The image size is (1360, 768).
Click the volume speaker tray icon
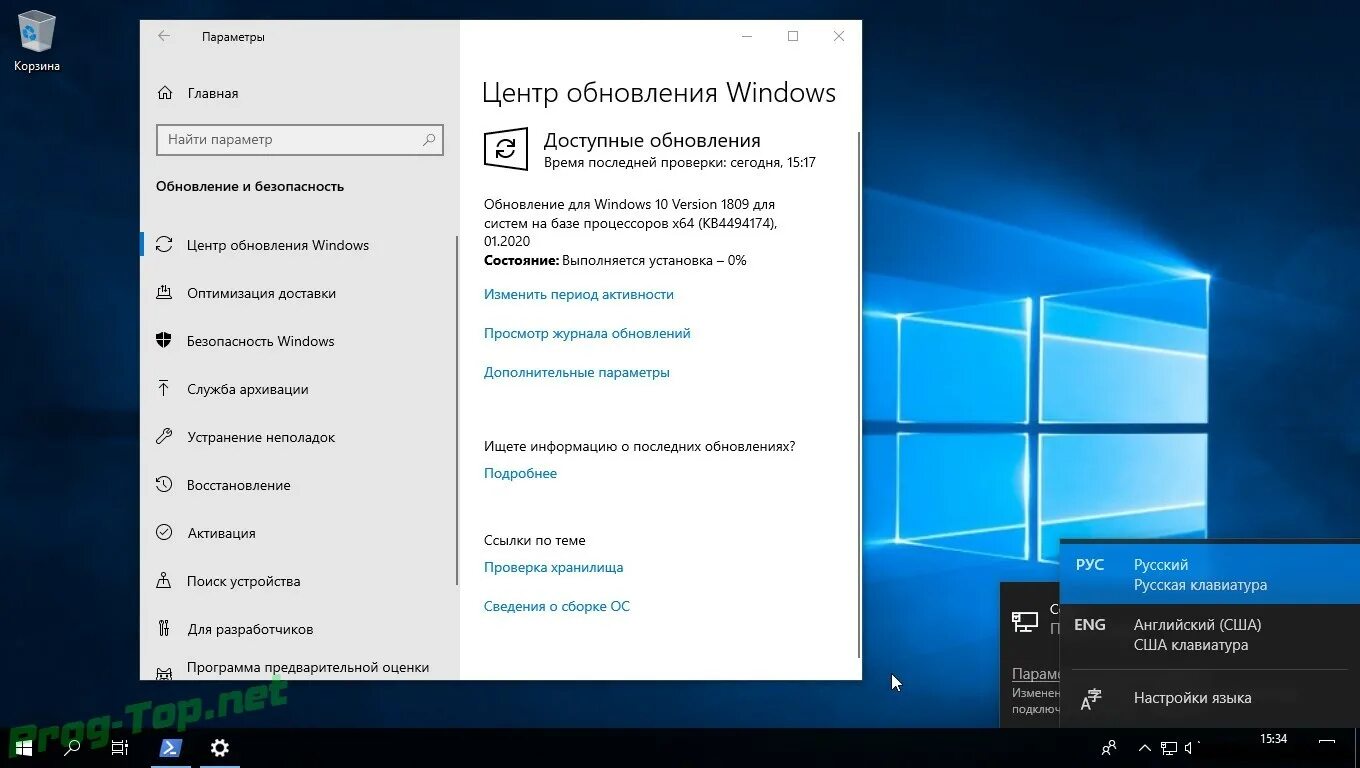click(x=1191, y=748)
